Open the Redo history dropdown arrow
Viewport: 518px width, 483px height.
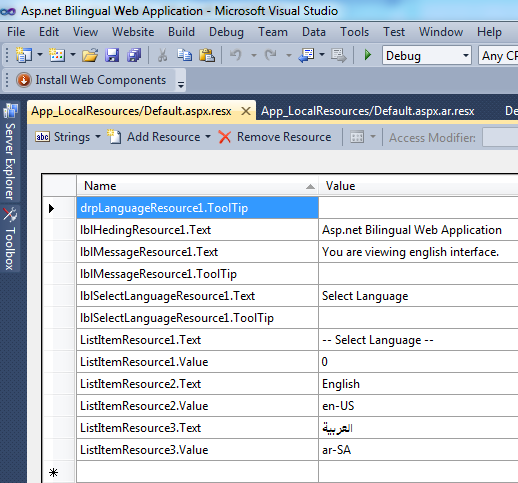pos(289,55)
